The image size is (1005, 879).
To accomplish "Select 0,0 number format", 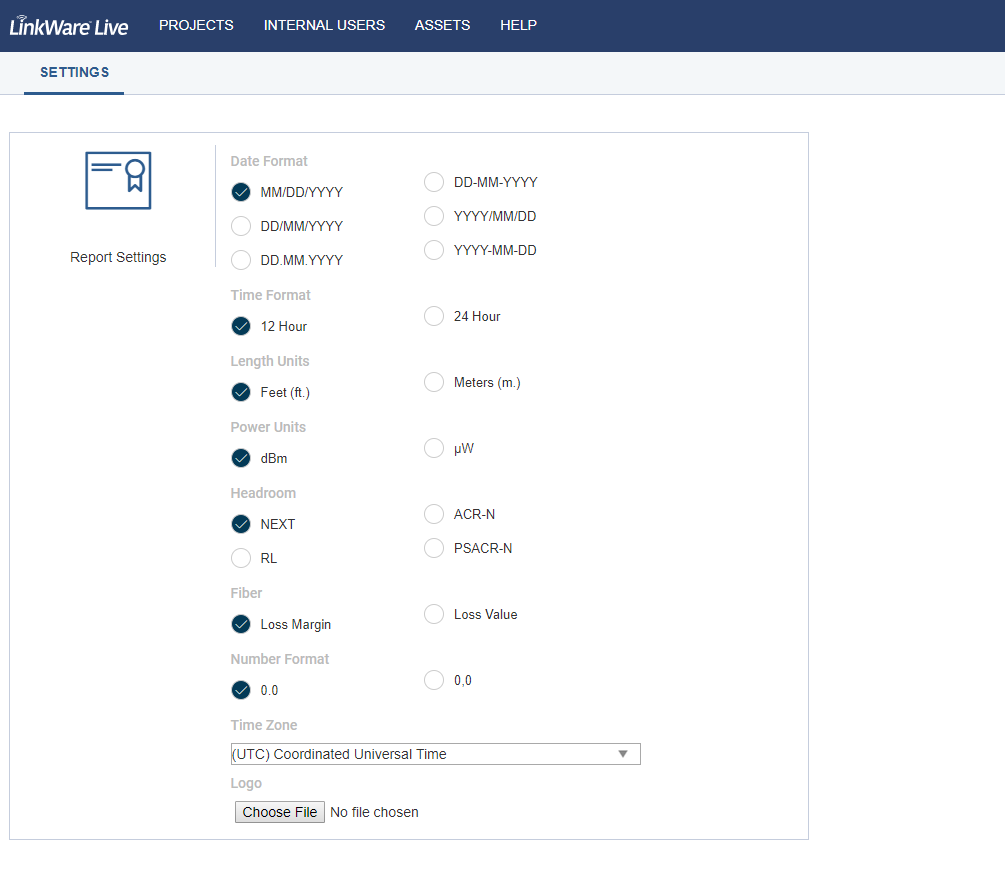I will click(434, 680).
